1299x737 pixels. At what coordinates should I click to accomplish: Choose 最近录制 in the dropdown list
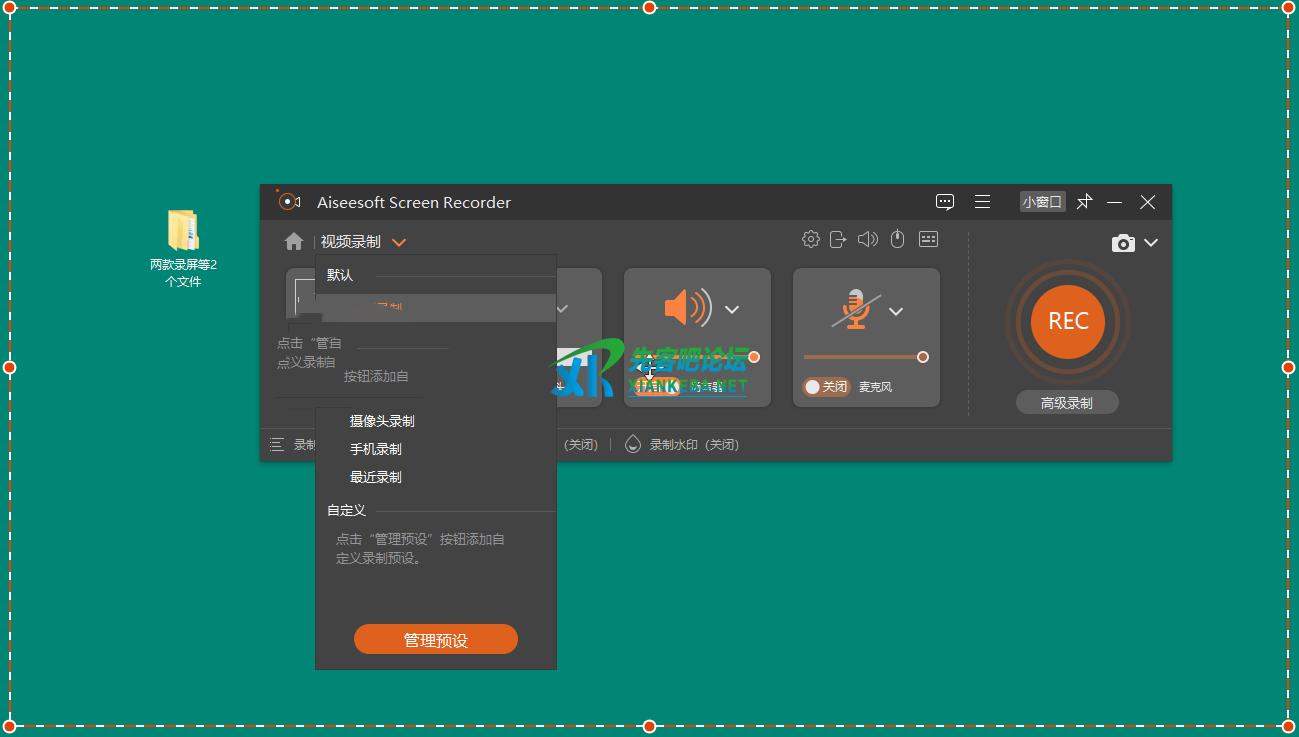tap(376, 477)
